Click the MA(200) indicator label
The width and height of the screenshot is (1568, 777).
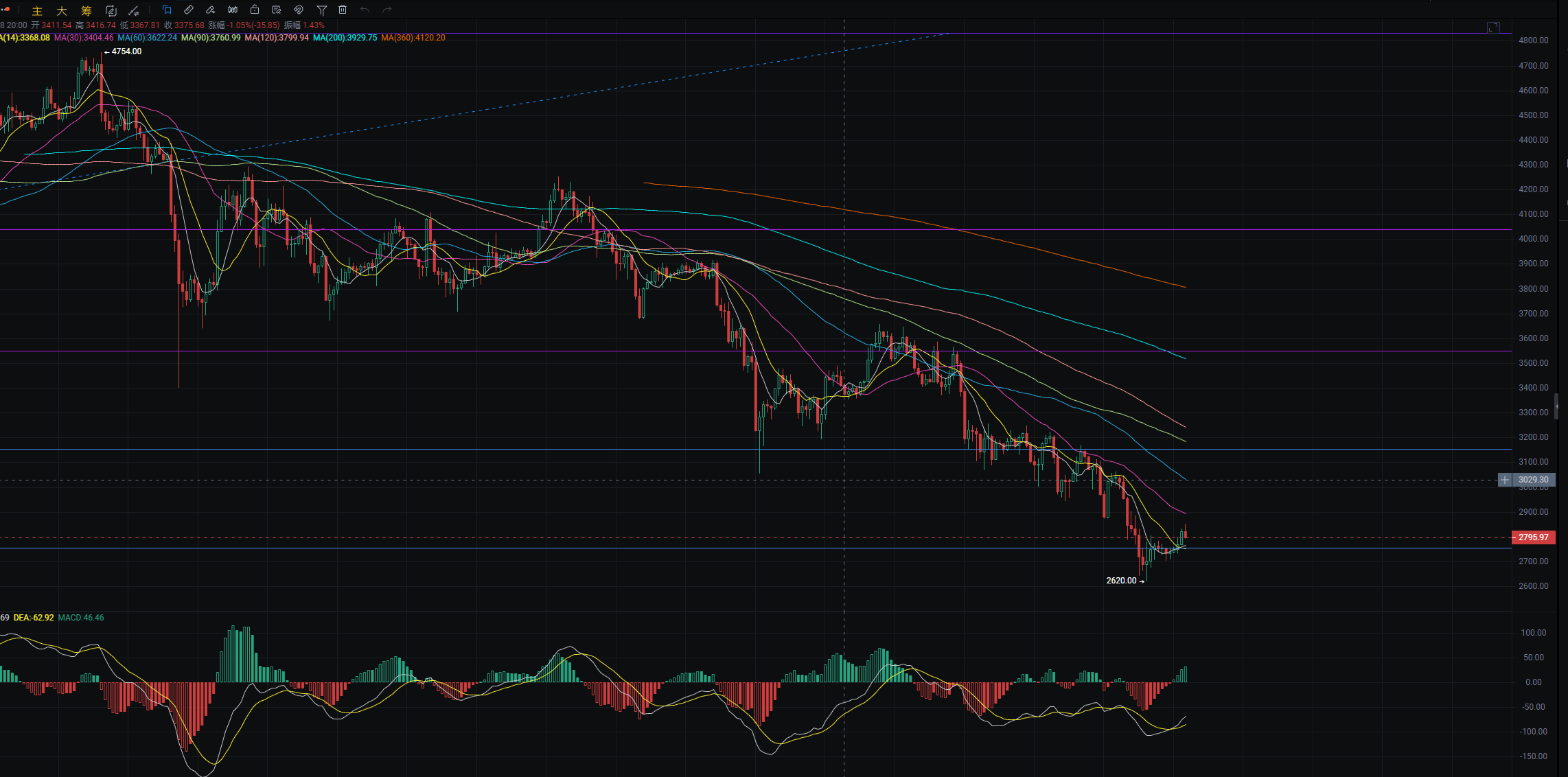(x=345, y=38)
